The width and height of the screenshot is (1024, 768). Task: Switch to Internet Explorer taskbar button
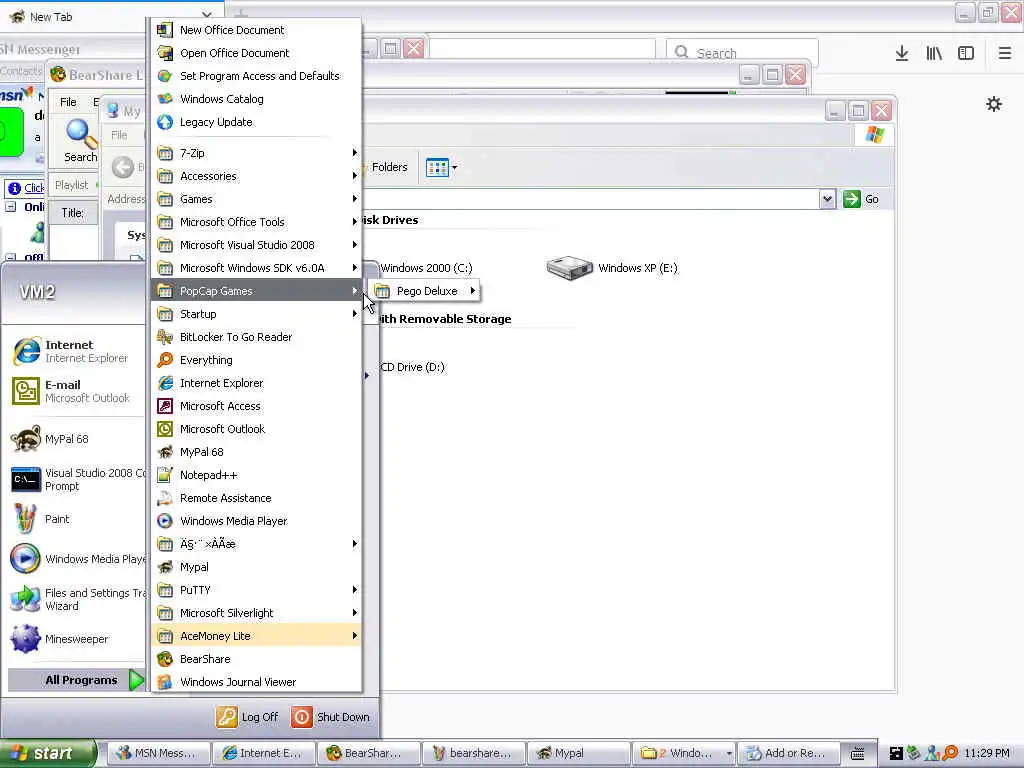point(263,753)
